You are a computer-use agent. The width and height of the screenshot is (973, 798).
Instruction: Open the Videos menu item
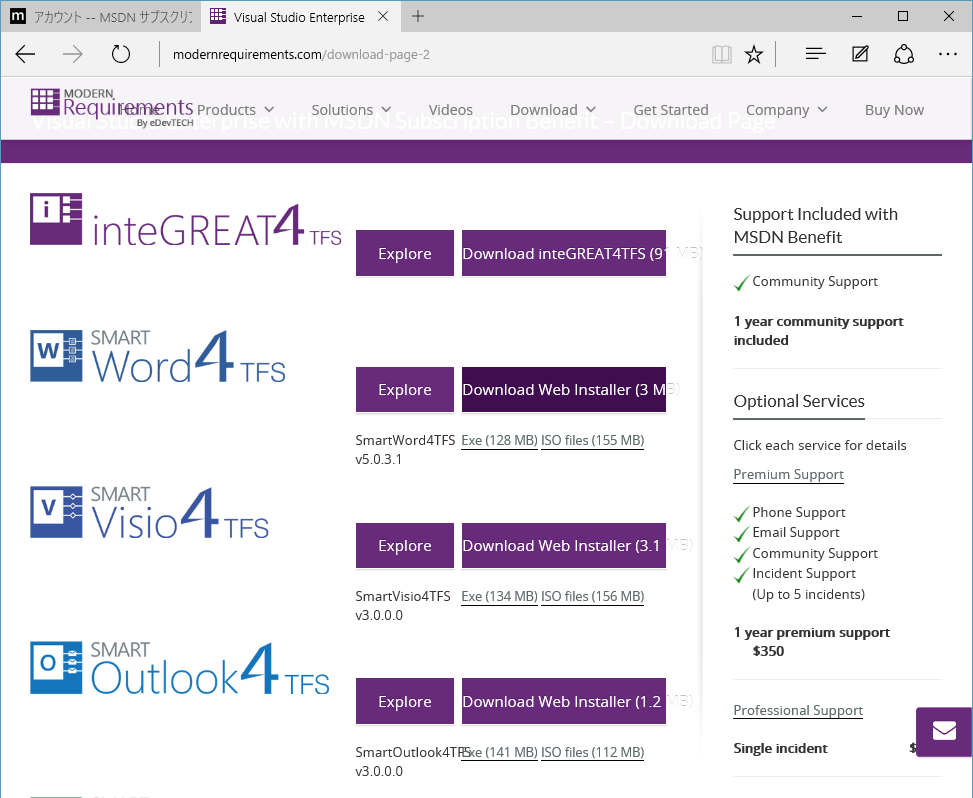(451, 110)
